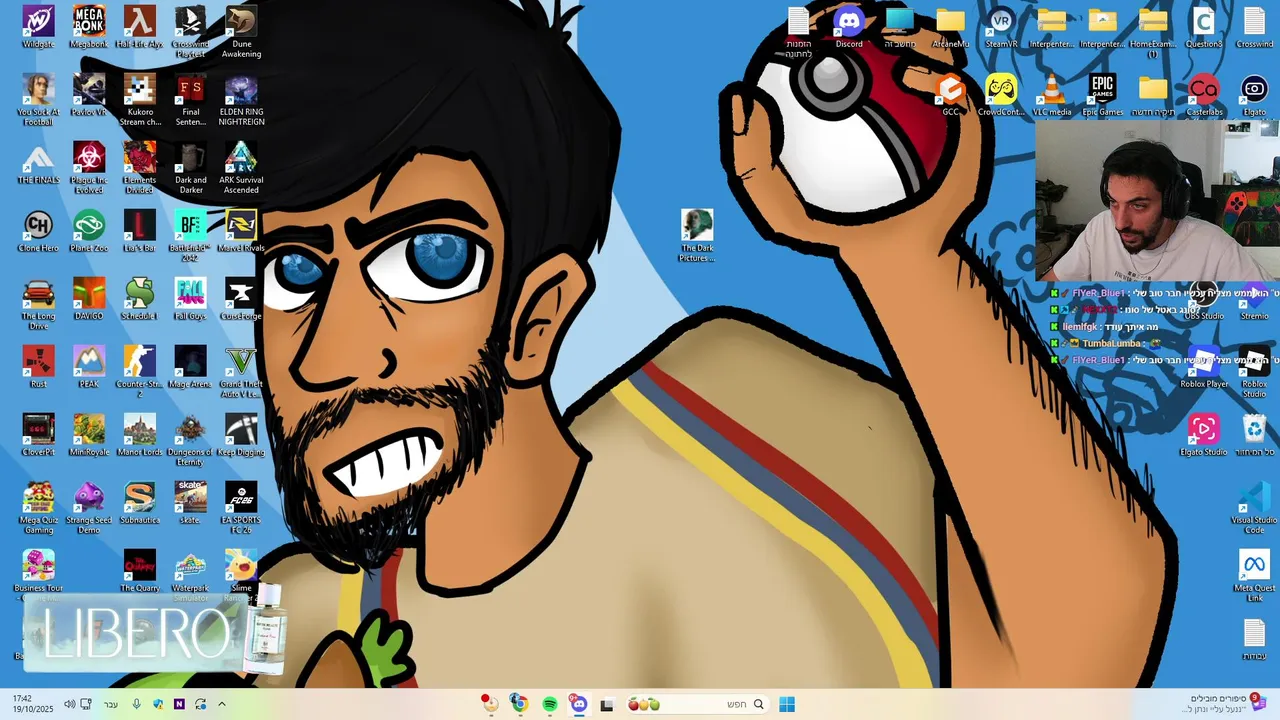1280x720 pixels.
Task: Open the Clone Hero shortcut
Action: point(38,231)
